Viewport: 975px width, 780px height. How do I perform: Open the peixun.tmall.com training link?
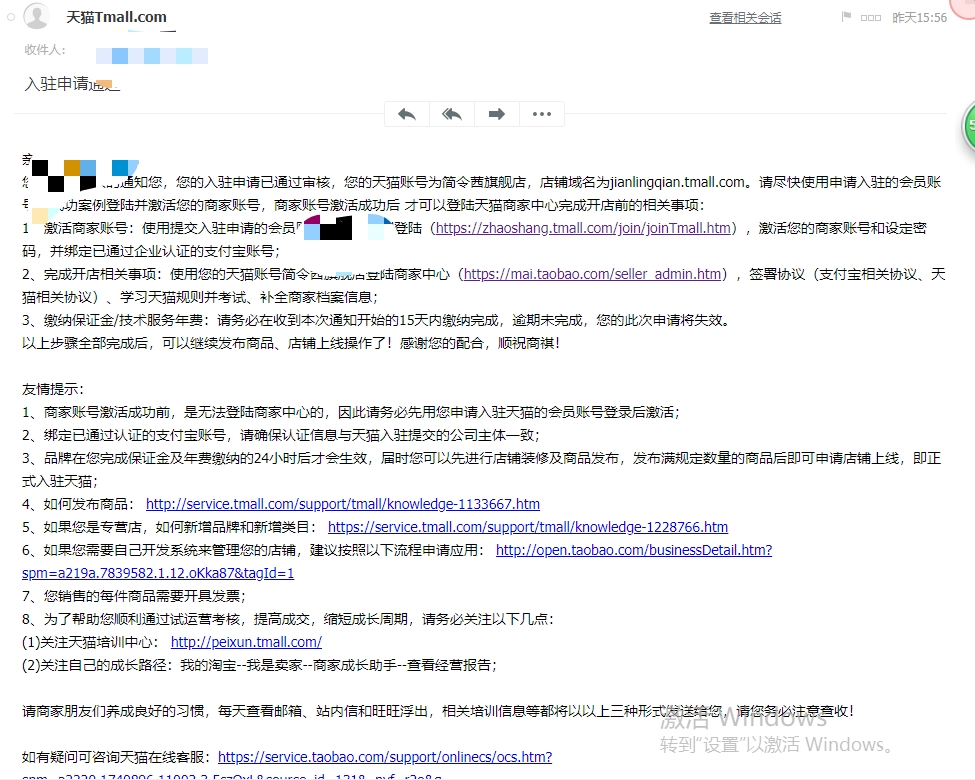tap(246, 642)
